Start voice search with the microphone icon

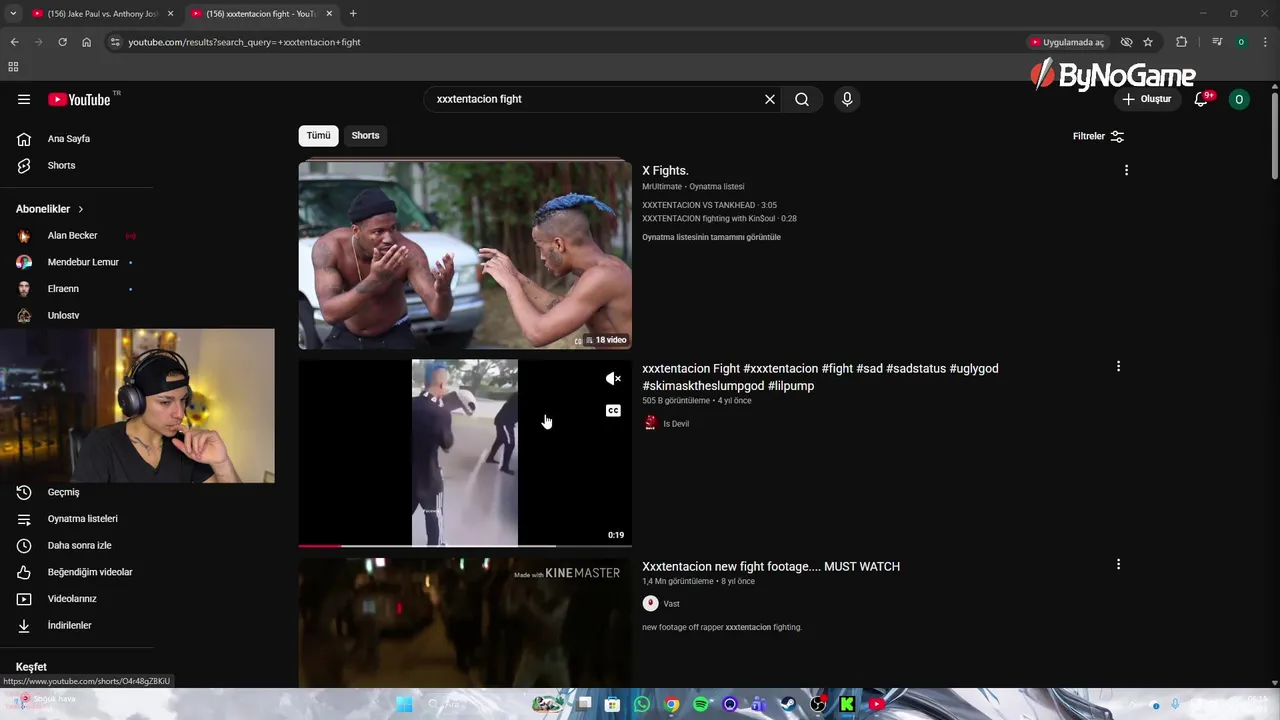point(847,99)
